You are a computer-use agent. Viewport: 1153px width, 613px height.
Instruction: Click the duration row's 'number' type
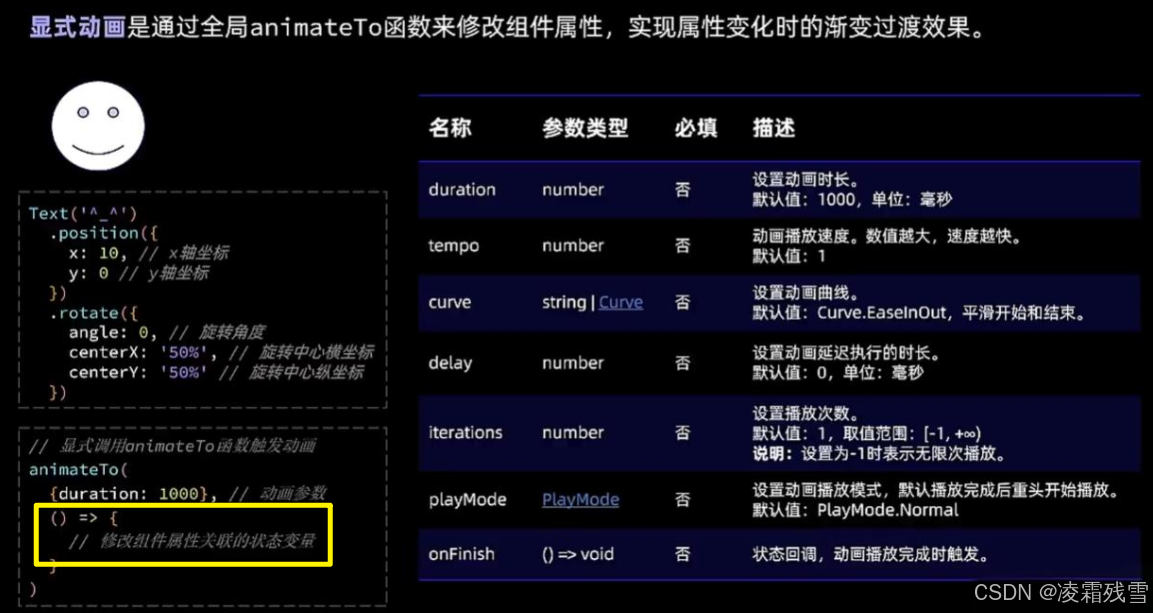573,189
